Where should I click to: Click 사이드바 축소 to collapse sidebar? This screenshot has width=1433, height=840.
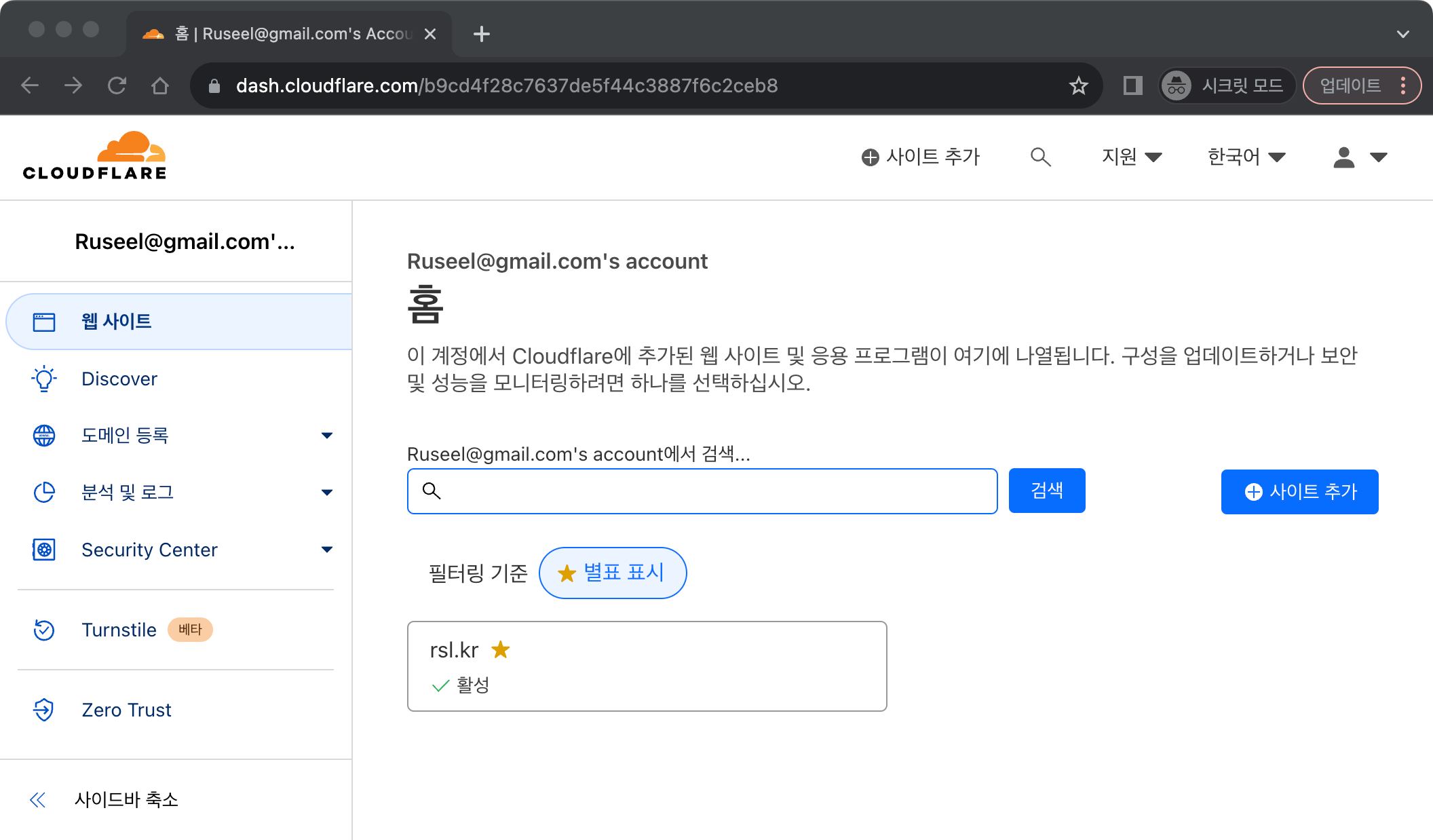[x=126, y=800]
